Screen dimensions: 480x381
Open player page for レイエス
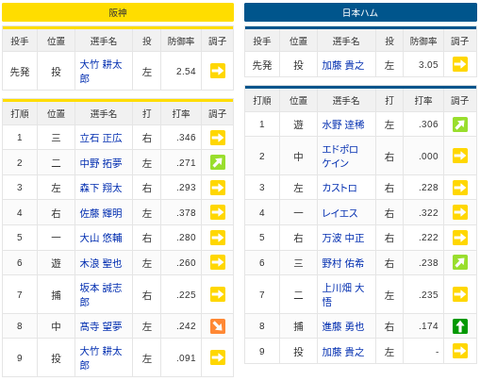click(340, 213)
